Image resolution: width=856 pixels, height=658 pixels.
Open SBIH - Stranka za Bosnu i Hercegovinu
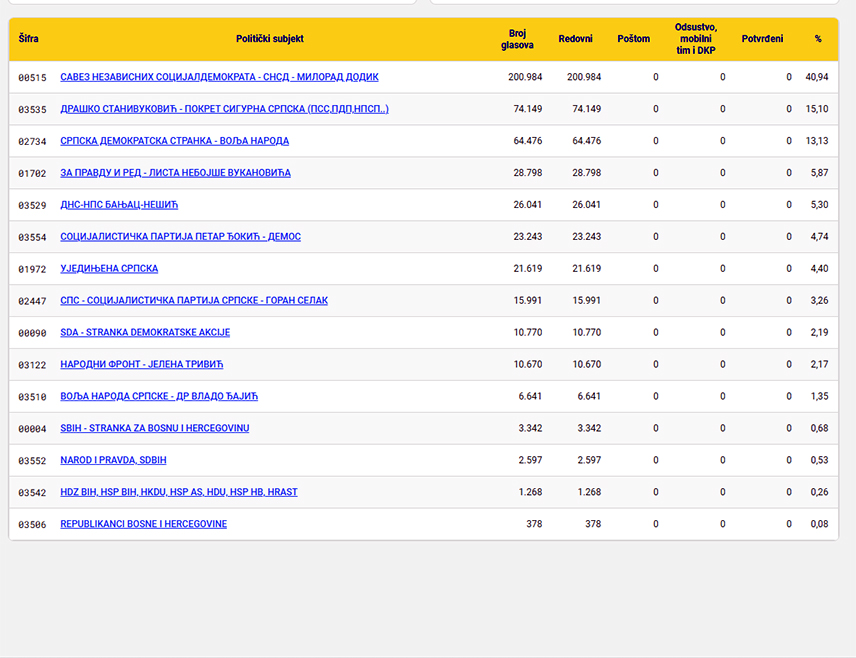[x=154, y=428]
